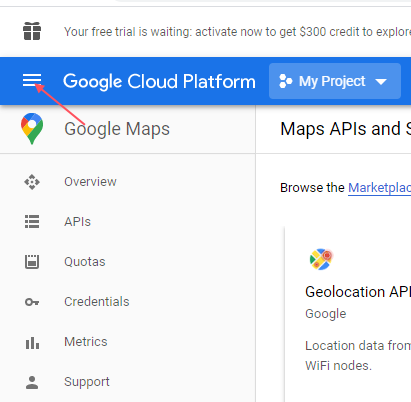
Task: Click the project hexagon dots icon
Action: [286, 81]
